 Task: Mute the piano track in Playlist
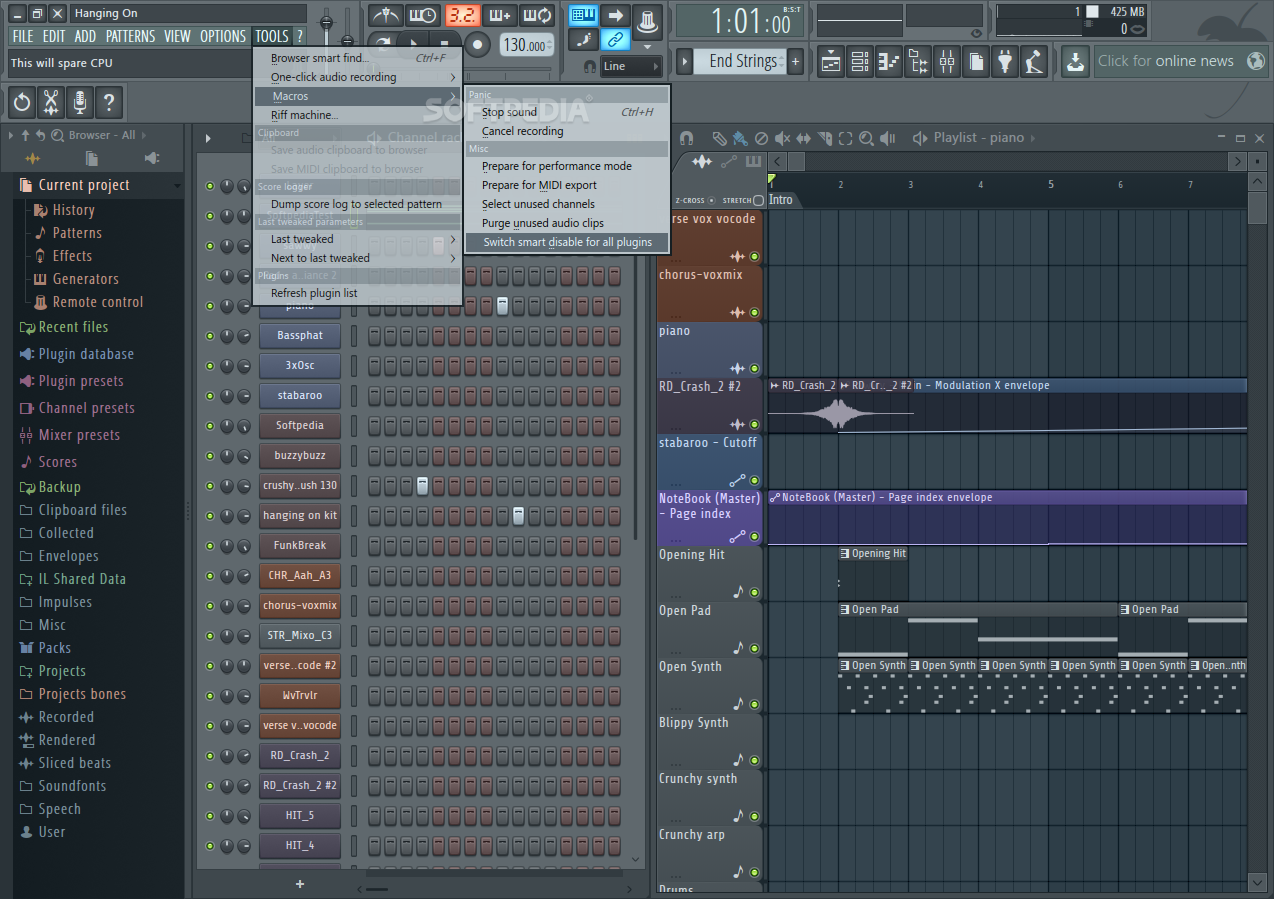754,369
